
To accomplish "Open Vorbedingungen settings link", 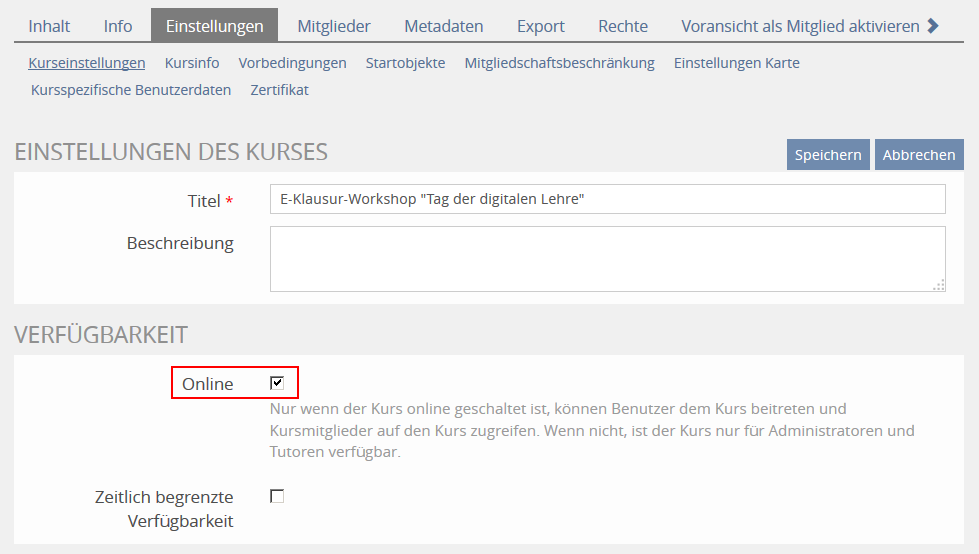I will pyautogui.click(x=292, y=63).
